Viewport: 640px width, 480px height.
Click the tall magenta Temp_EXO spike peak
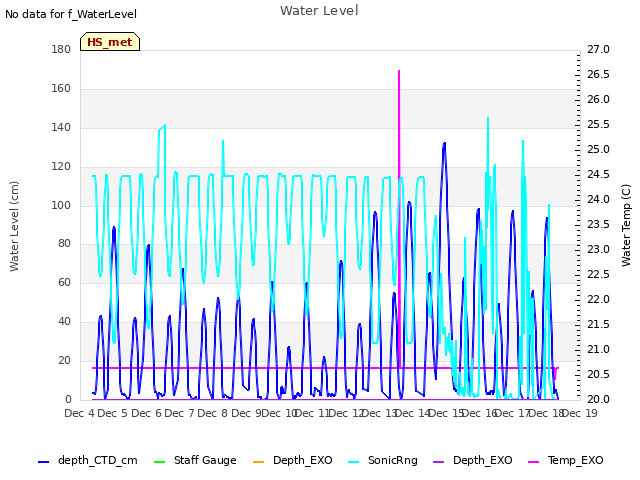[x=399, y=71]
